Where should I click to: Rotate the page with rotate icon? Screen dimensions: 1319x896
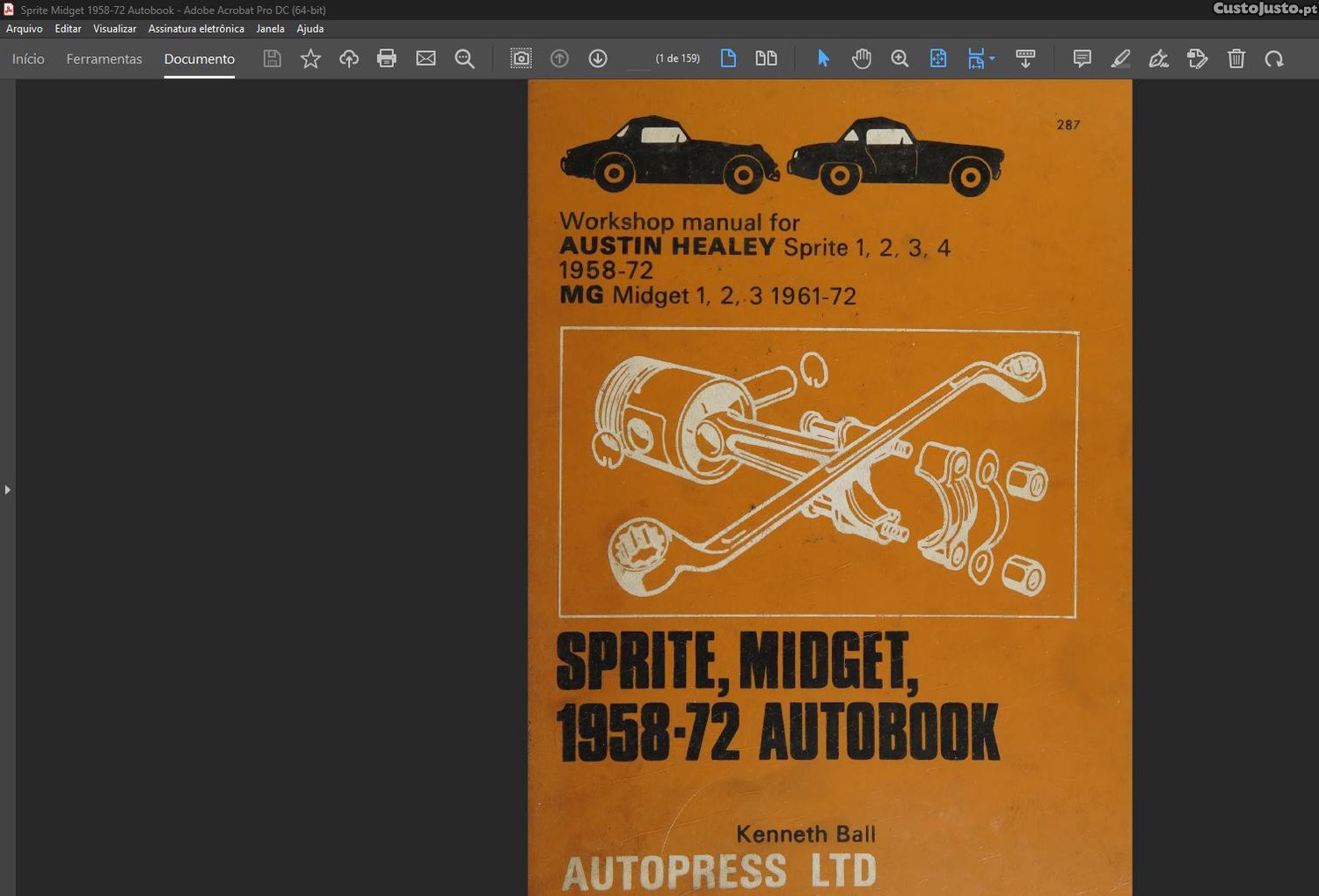(1274, 59)
